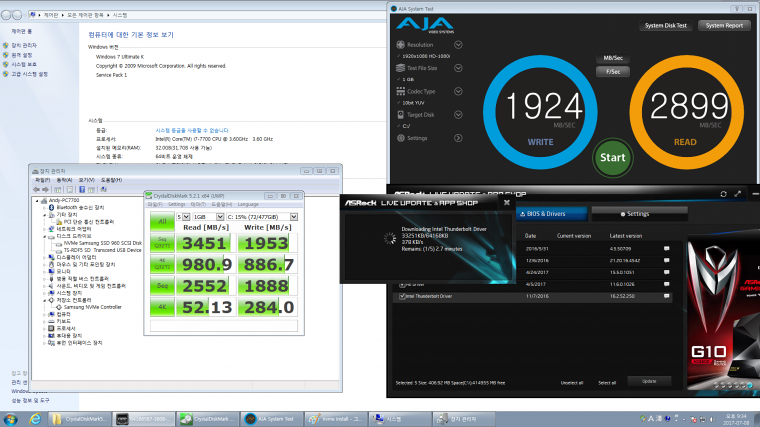Open the AJA System Disk Test view
The image size is (760, 427).
[665, 26]
